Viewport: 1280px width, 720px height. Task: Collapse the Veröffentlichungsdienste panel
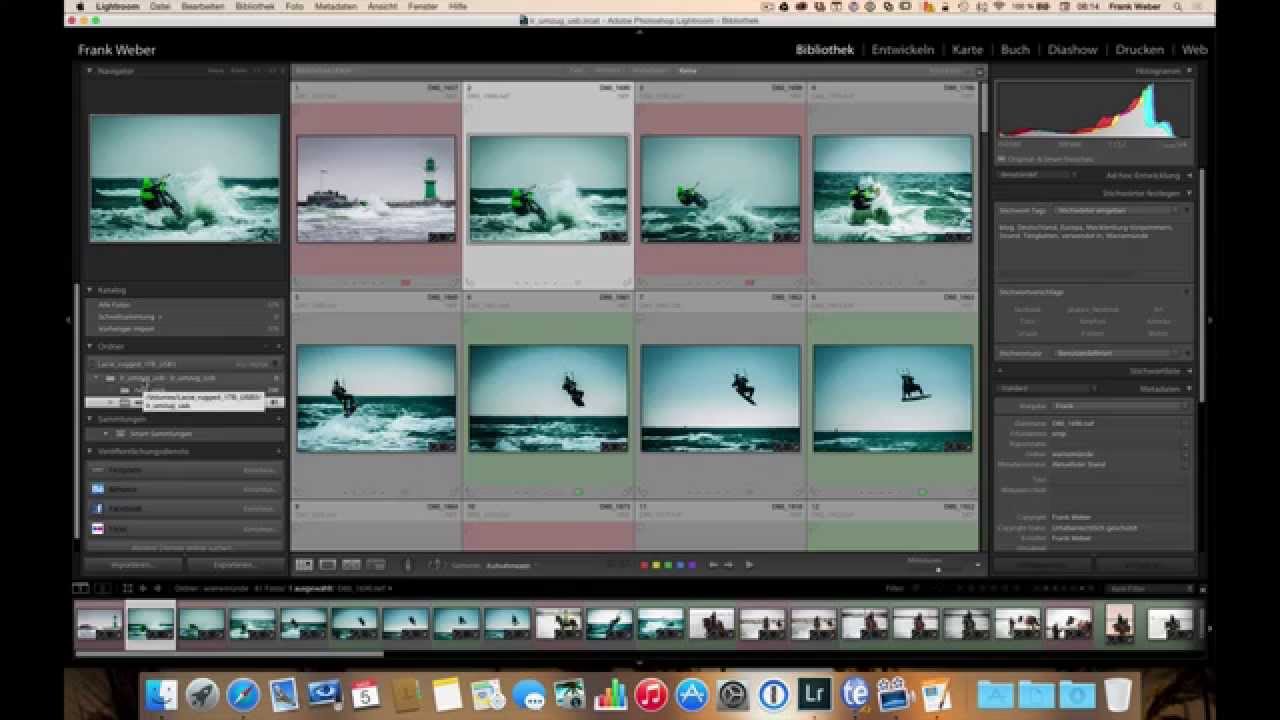(89, 451)
